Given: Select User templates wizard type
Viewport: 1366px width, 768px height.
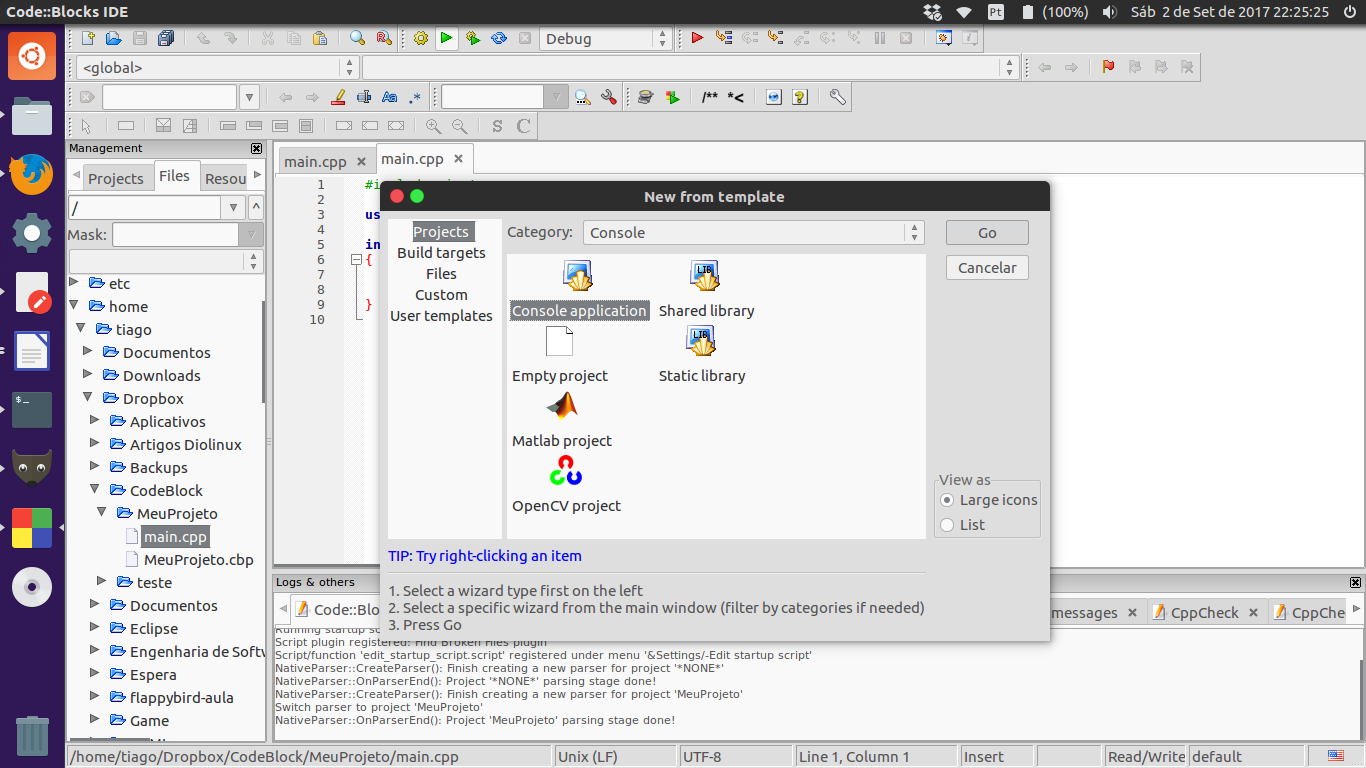Looking at the screenshot, I should pos(441,316).
